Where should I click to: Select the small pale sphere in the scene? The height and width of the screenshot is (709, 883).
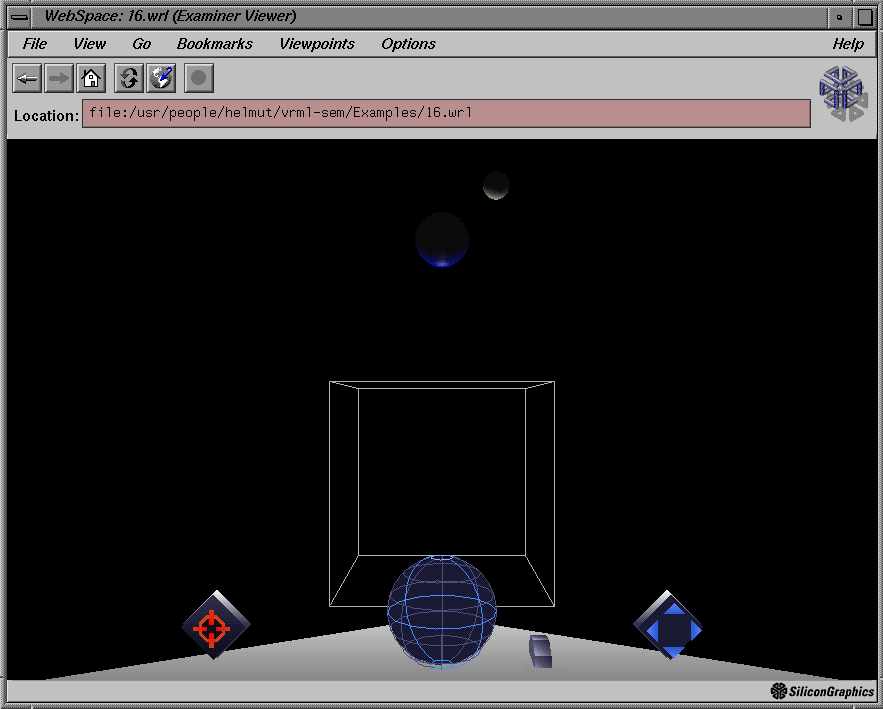tap(496, 185)
